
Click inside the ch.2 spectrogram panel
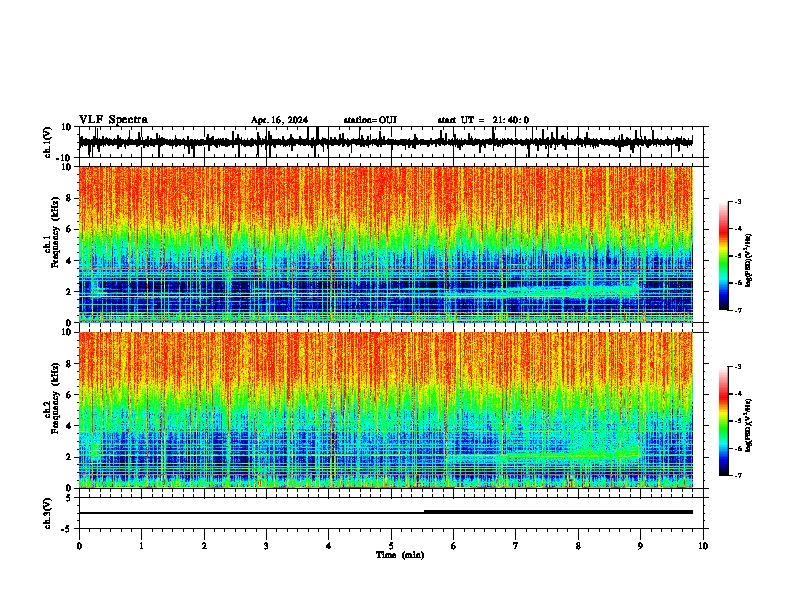coord(386,410)
